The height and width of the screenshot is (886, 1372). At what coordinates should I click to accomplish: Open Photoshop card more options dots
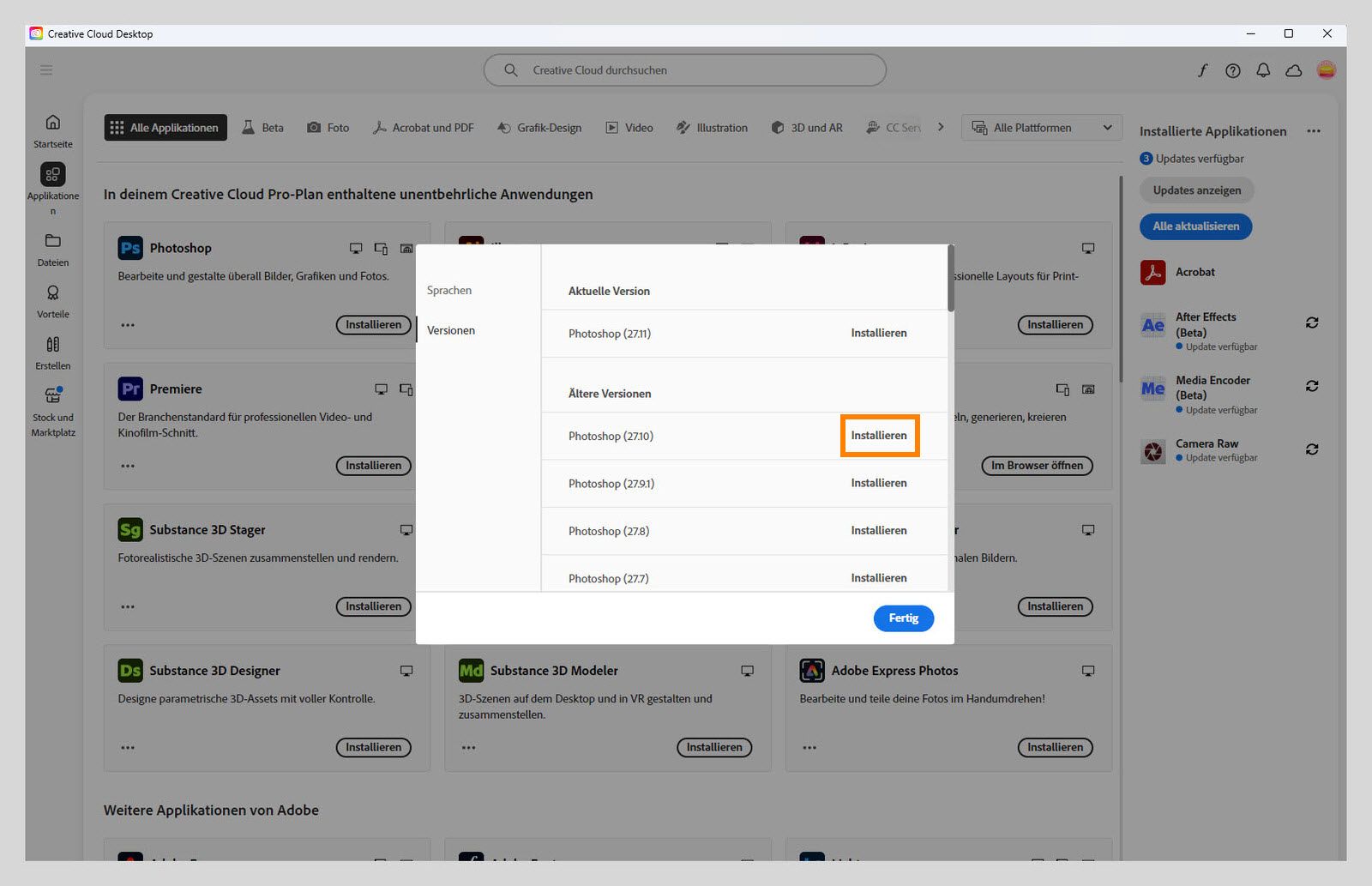click(128, 325)
